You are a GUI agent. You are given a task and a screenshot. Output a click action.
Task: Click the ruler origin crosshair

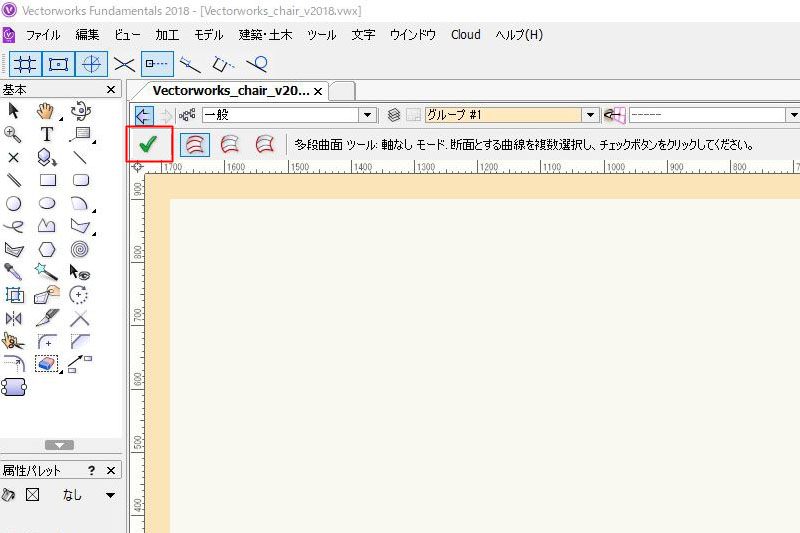(x=137, y=167)
